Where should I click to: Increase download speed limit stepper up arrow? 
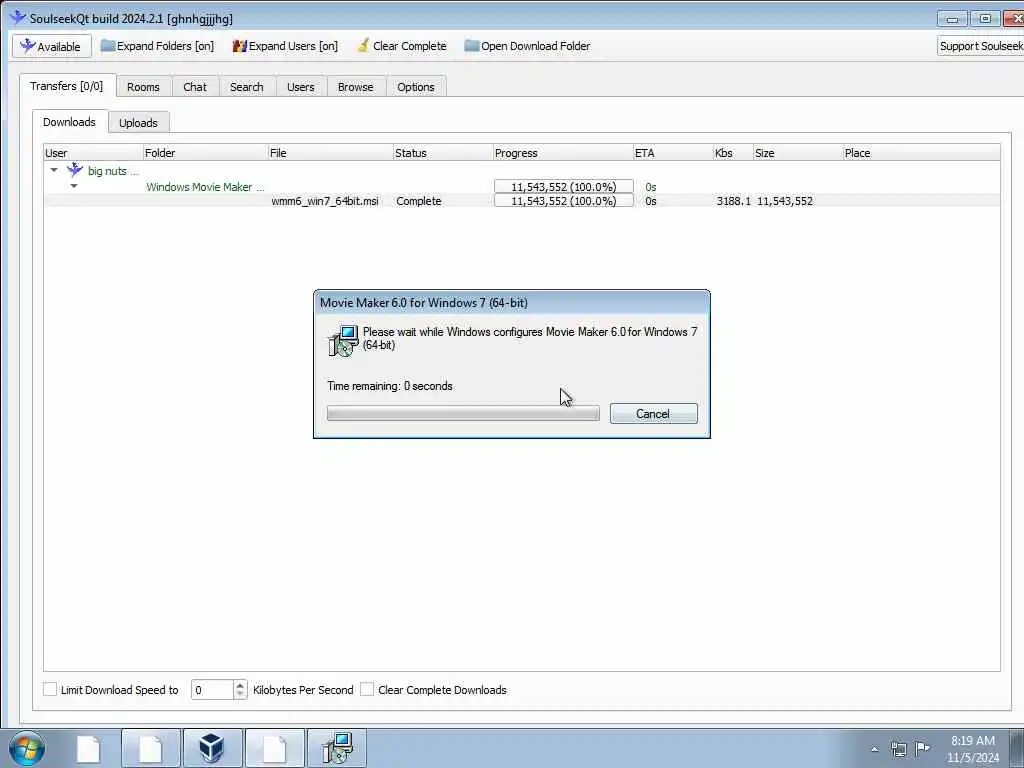point(240,685)
